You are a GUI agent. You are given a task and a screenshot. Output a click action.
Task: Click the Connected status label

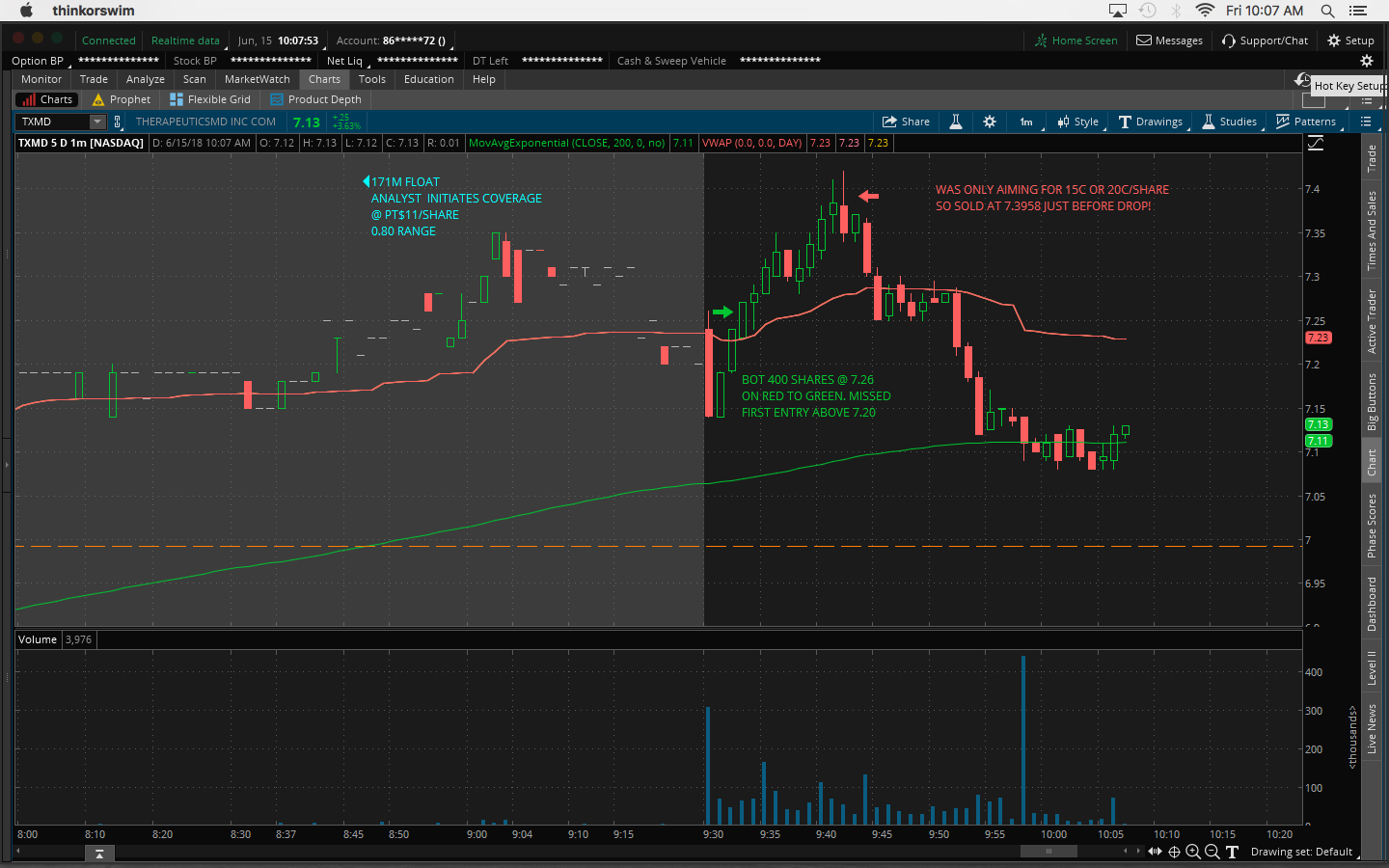pyautogui.click(x=109, y=41)
